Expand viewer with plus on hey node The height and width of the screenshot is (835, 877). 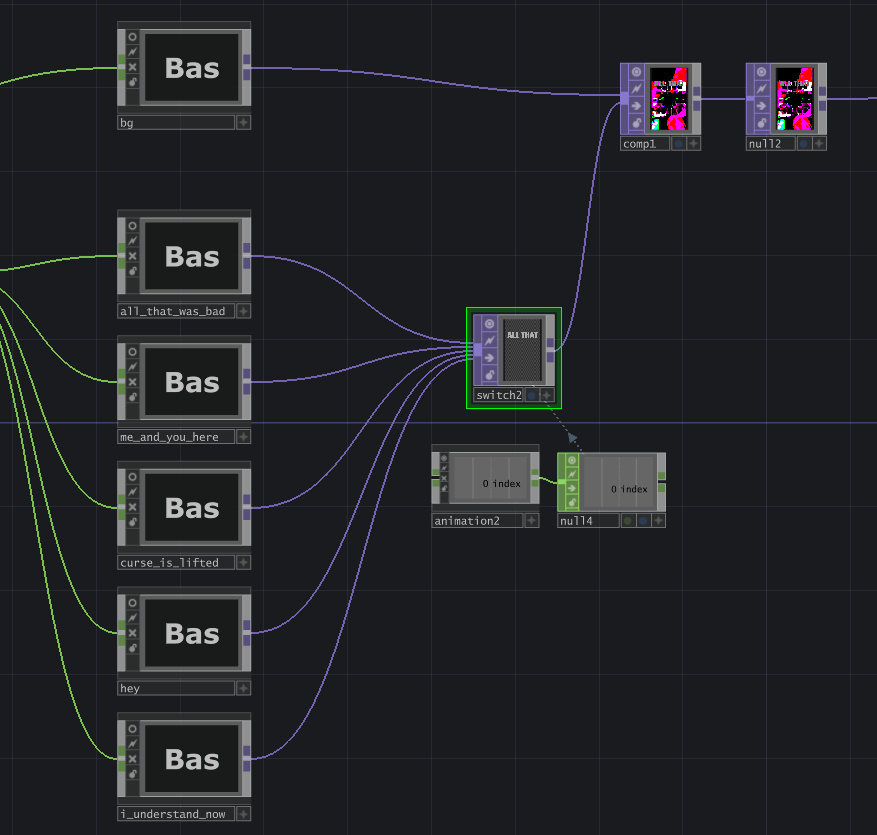(x=243, y=688)
